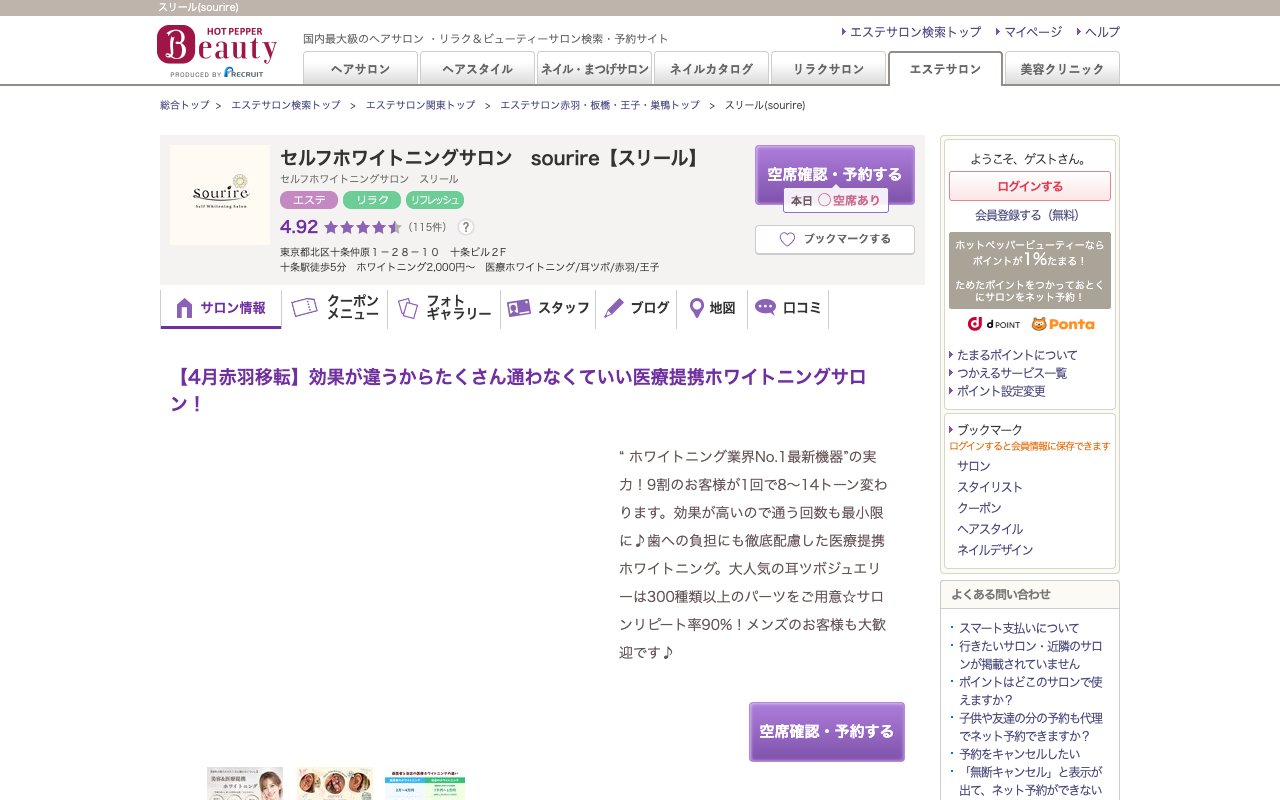
Task: Click the first salon photo thumbnail
Action: point(243,784)
